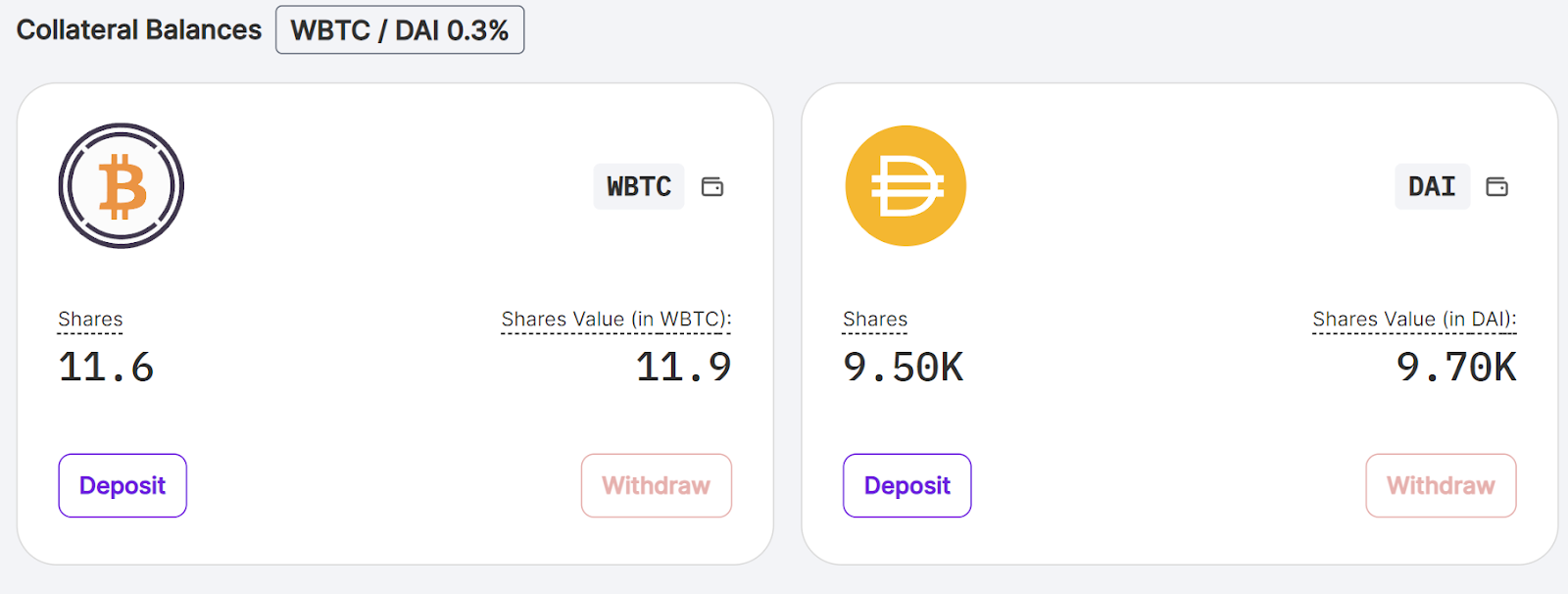Click the 9.70K DAI shares value
1568x594 pixels.
1456,368
